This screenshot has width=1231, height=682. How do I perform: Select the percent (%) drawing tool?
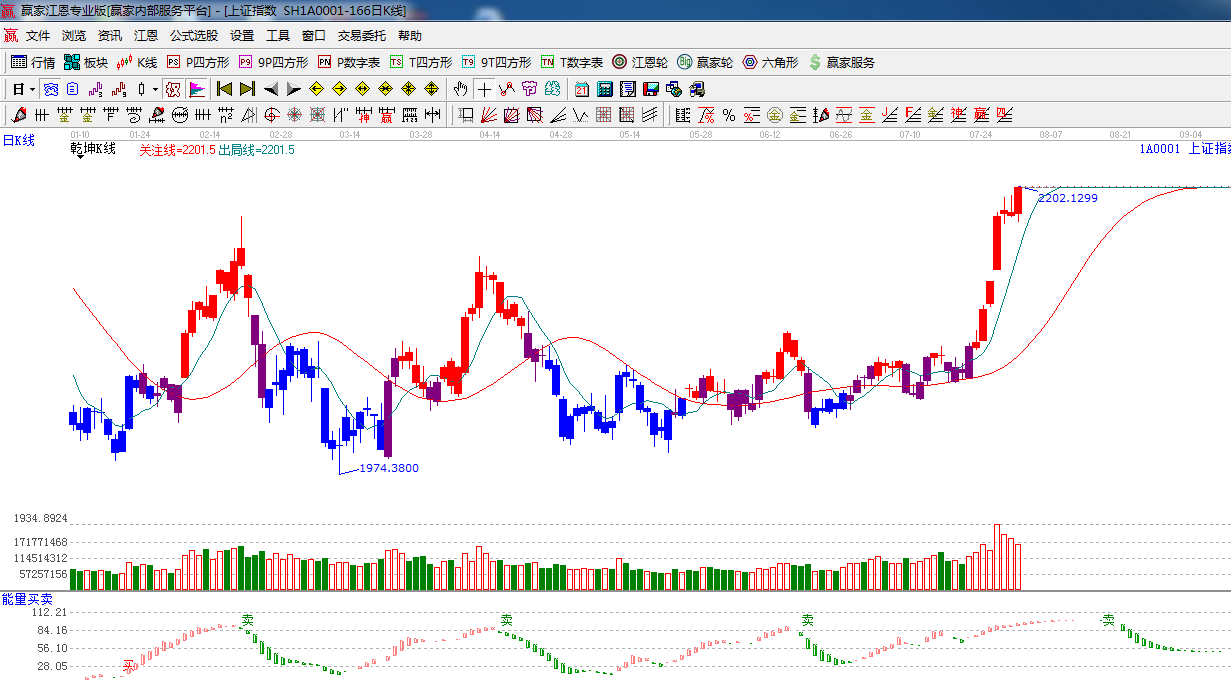pyautogui.click(x=729, y=115)
